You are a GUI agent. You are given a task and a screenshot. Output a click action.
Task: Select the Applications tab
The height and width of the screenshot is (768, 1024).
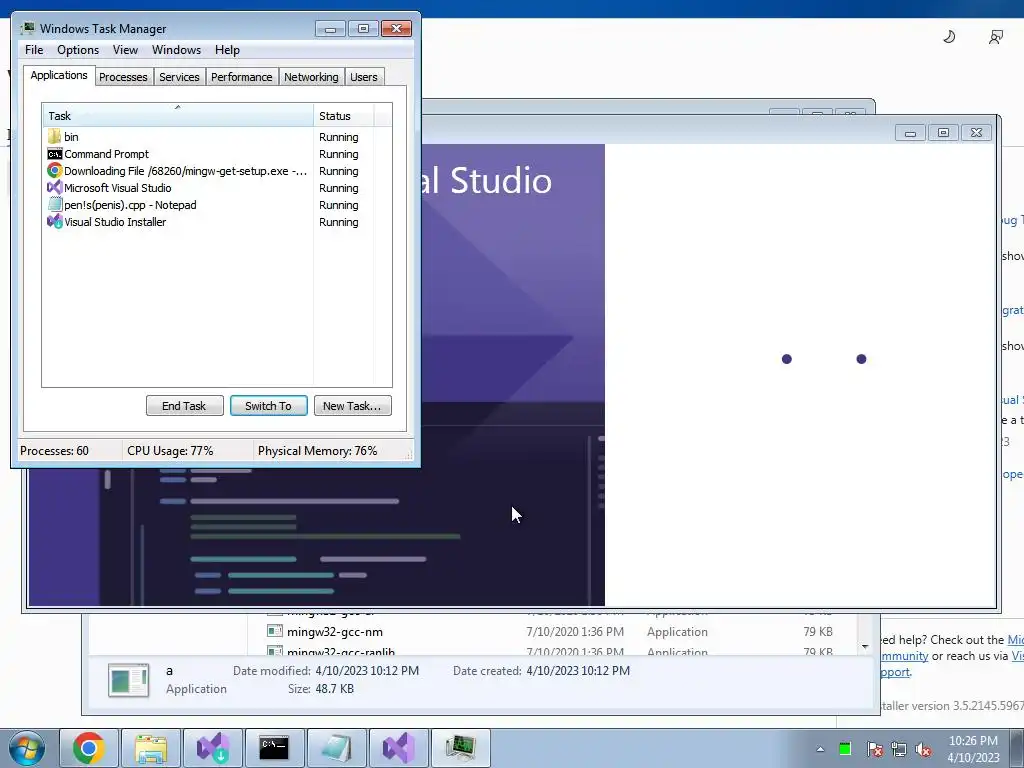pos(59,75)
